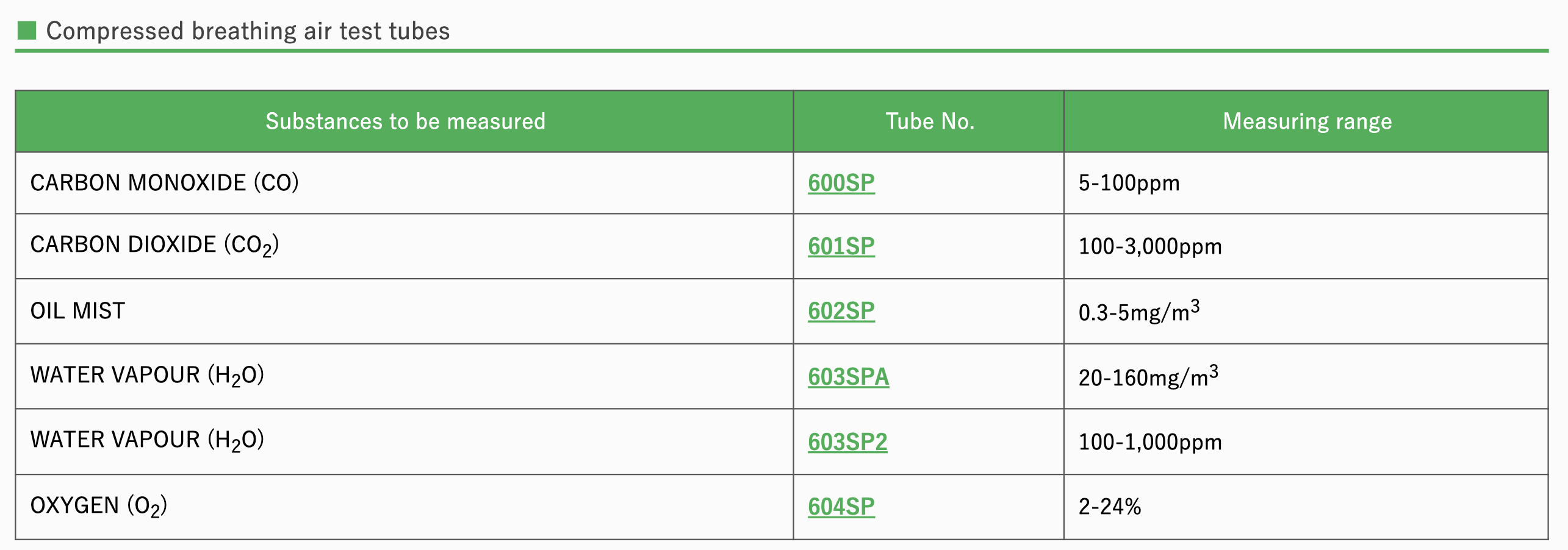Screen dimensions: 1568x550
Task: Select the CARBON MONOXIDE (CO) cell
Action: [x=164, y=183]
